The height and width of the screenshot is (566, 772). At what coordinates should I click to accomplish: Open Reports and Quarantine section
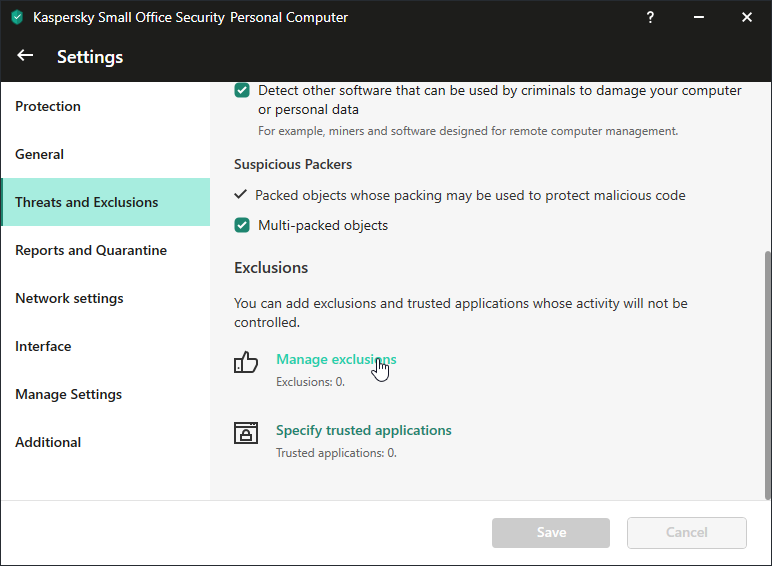click(x=105, y=250)
